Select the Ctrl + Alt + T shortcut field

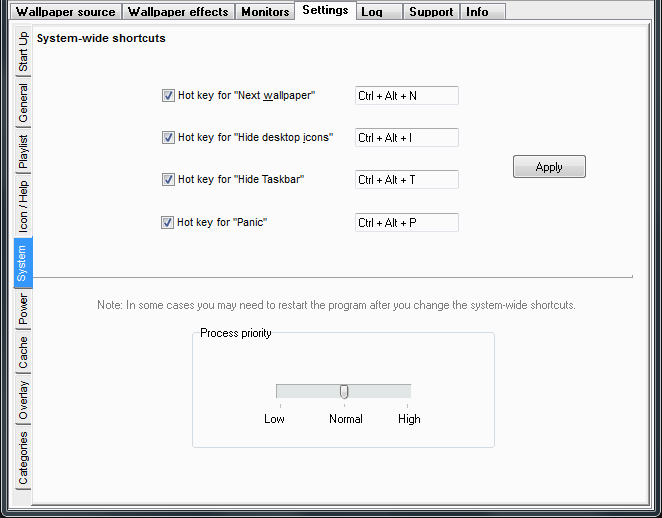[406, 180]
